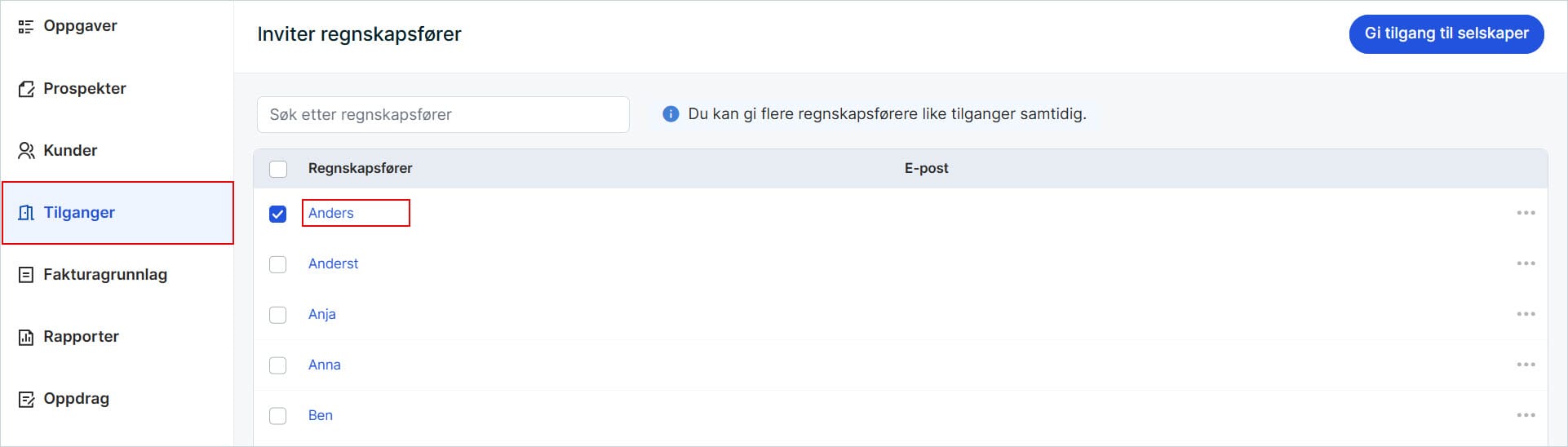1568x447 pixels.
Task: Open the Anna accountant link
Action: (x=325, y=365)
